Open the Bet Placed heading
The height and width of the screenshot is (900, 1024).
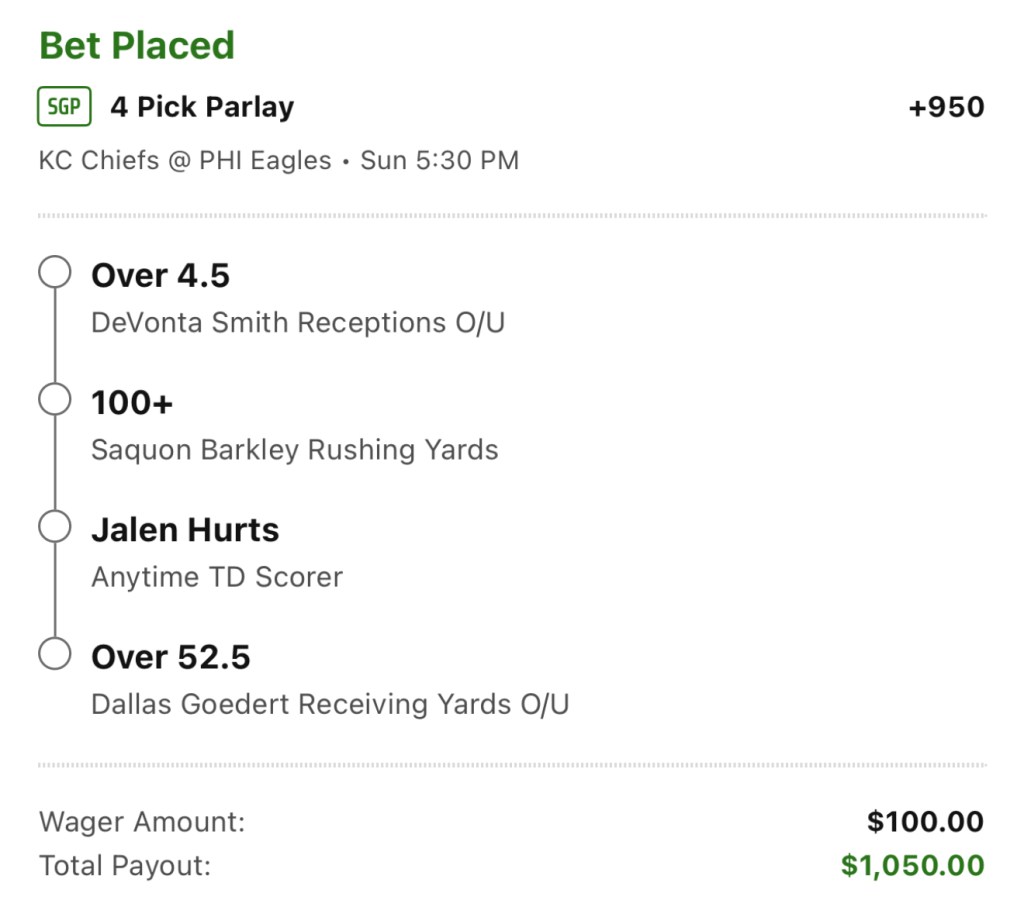136,45
